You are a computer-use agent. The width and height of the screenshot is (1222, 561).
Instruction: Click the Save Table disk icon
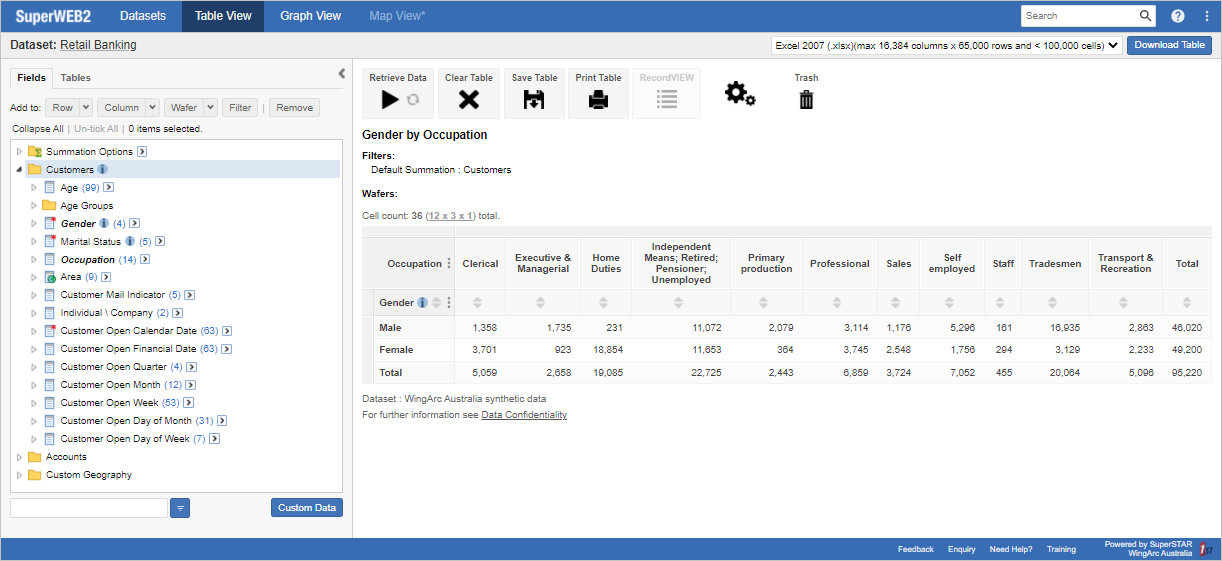pos(534,99)
